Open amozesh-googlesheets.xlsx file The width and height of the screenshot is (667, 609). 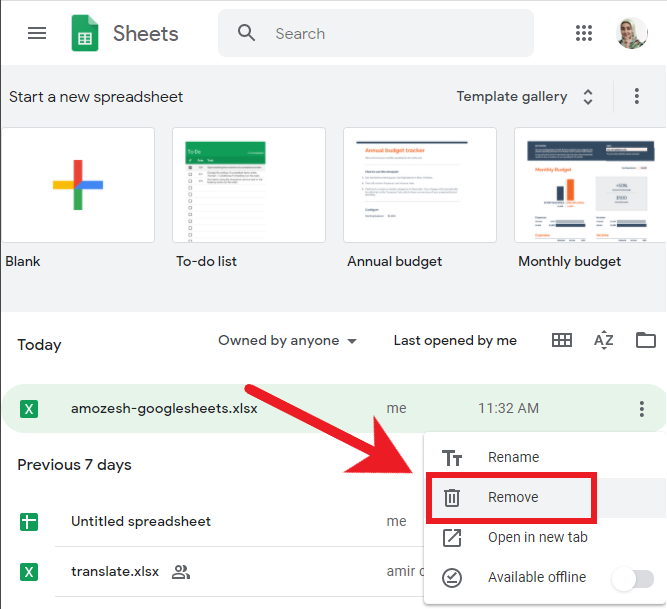164,409
